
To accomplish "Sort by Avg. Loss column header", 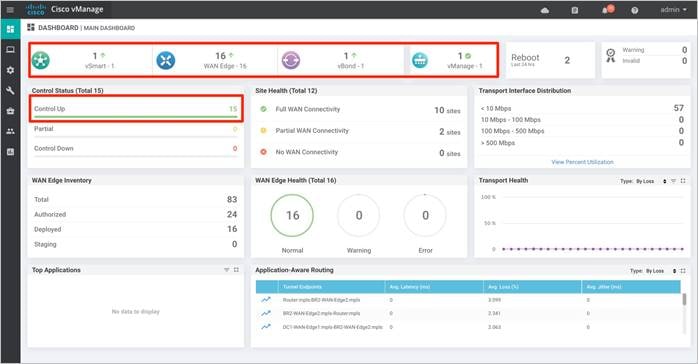I will 532,287.
